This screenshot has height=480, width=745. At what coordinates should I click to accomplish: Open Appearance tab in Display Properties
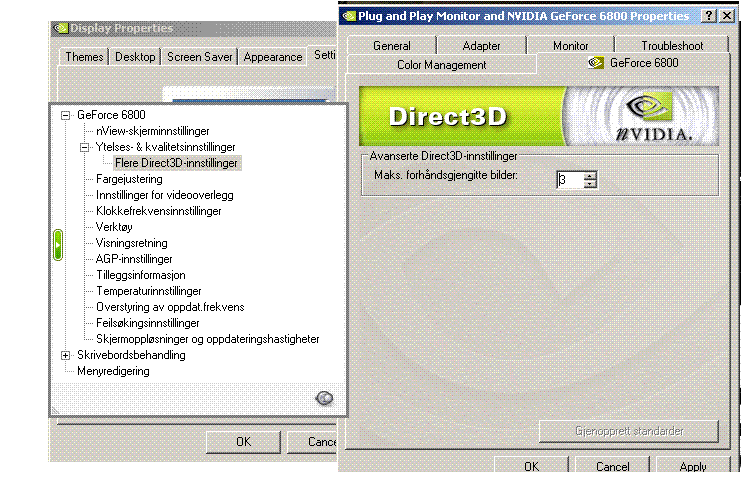pyautogui.click(x=273, y=57)
